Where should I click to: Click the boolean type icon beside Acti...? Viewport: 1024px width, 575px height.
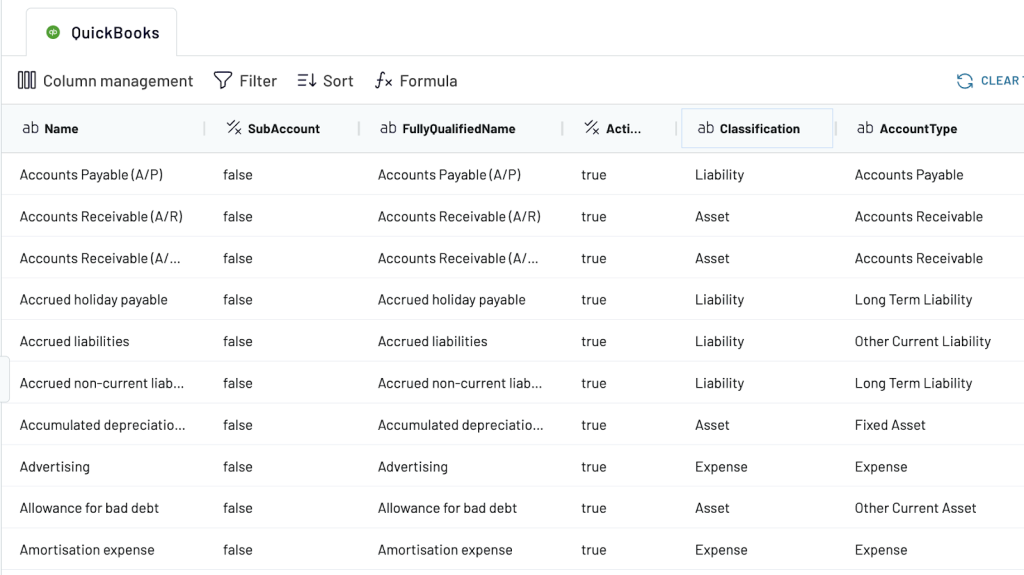point(592,128)
